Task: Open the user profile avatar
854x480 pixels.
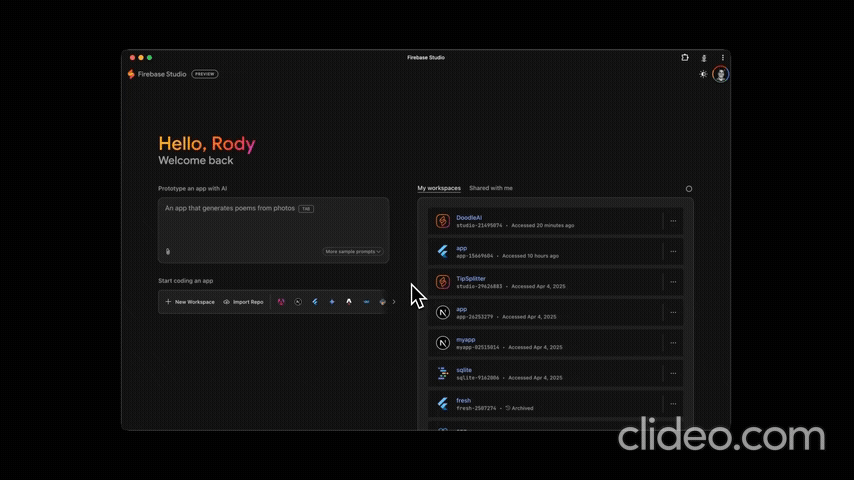Action: (x=721, y=74)
